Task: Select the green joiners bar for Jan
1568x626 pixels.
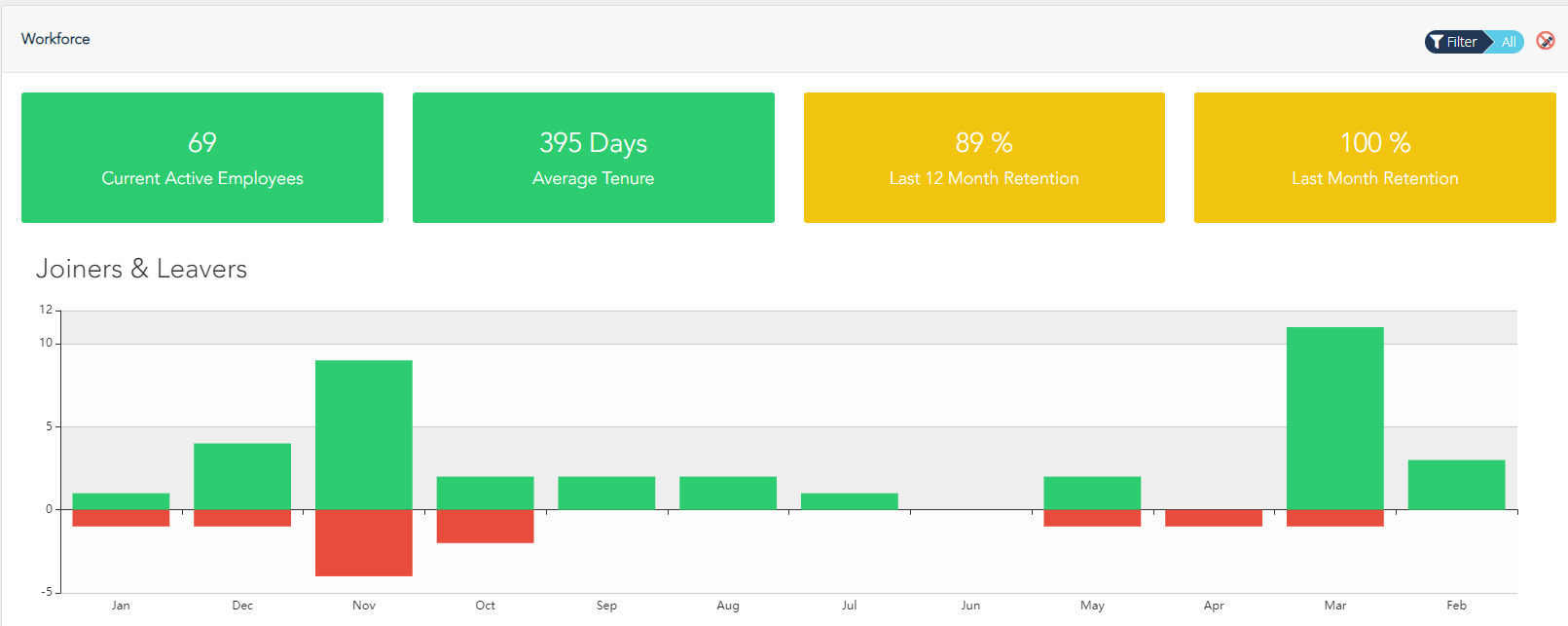Action: point(121,501)
